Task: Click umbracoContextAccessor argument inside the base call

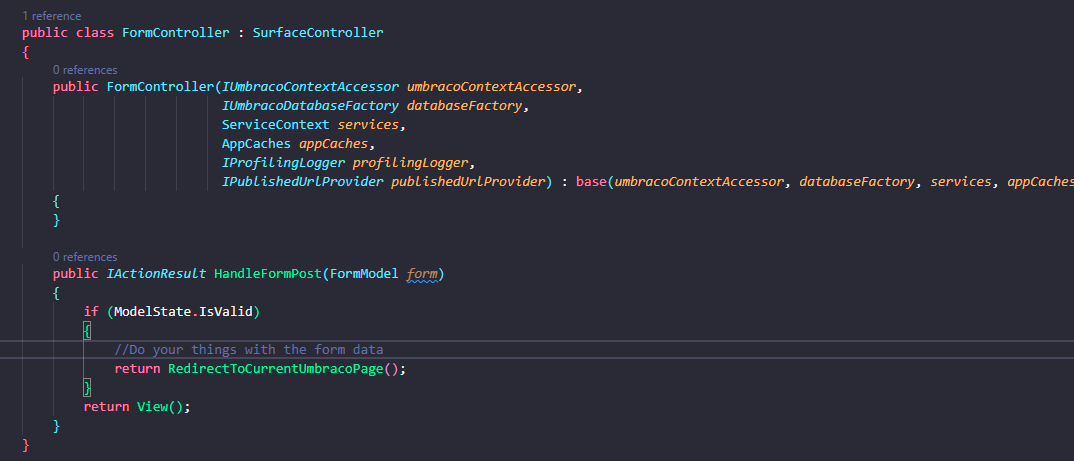Action: (699, 182)
